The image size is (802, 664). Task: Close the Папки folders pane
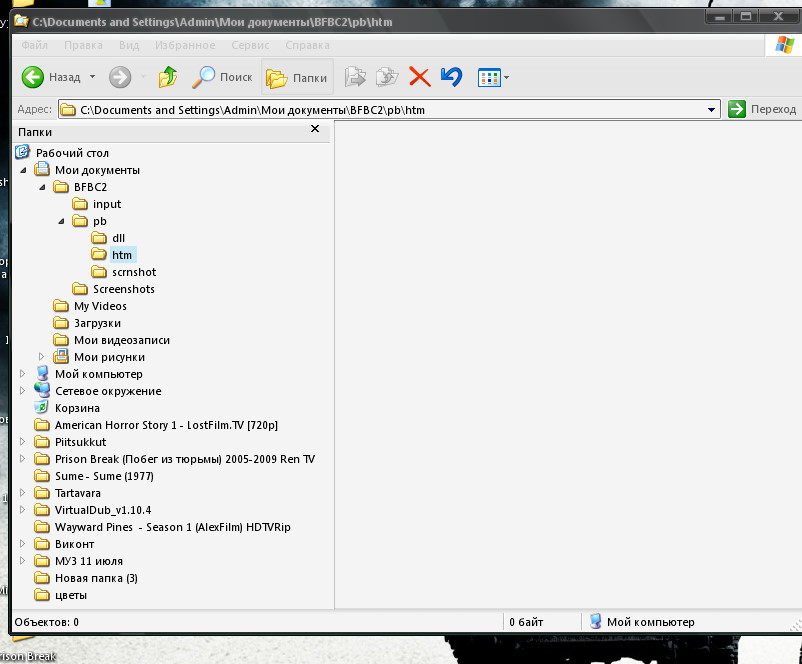[x=315, y=129]
